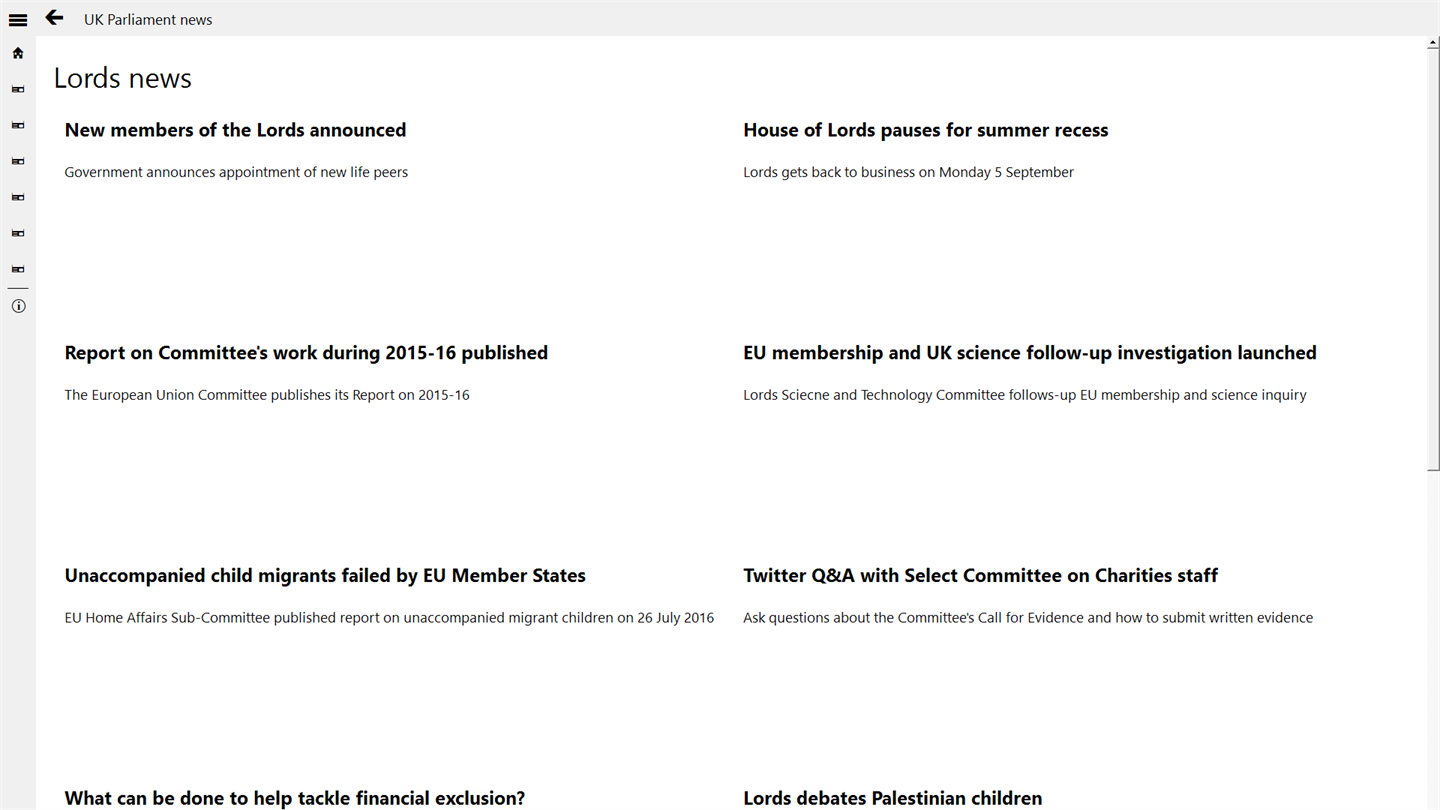Open 'Lords debates Palestinian children' story
This screenshot has width=1440, height=810.
coord(892,798)
